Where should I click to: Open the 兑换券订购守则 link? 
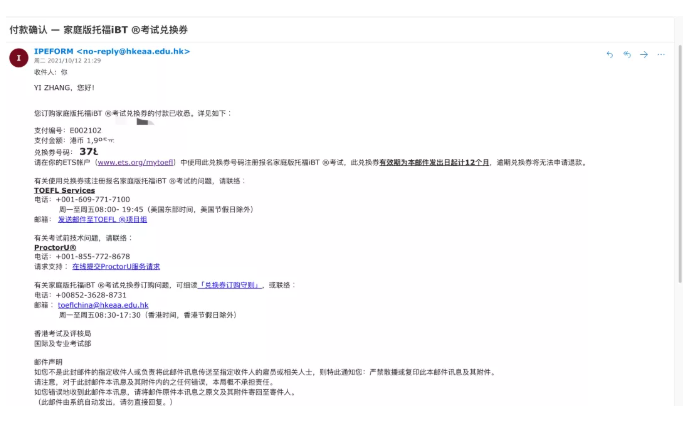coord(230,285)
